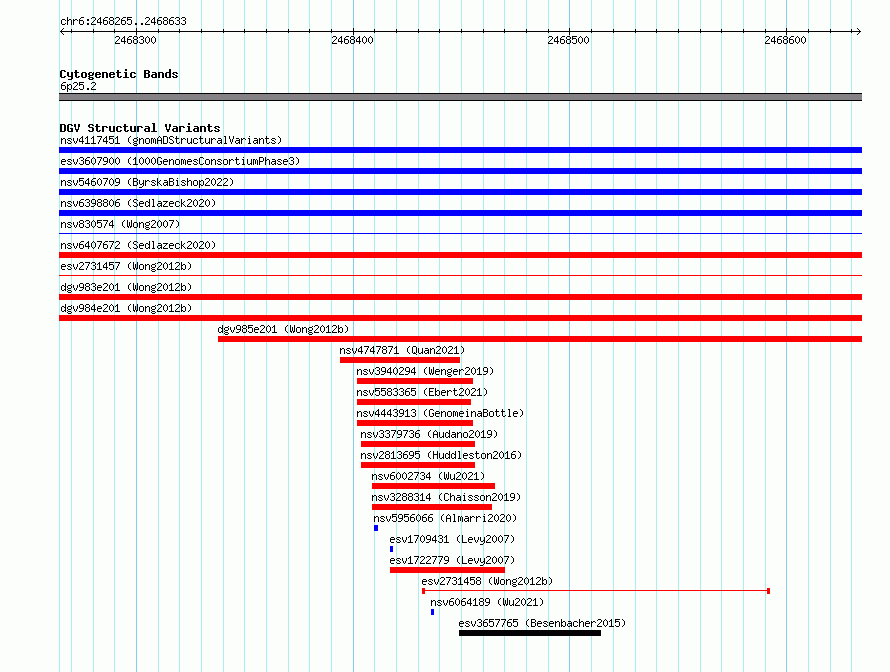Click the red bar under dgv983e201
Screen dimensions: 890x672
460,297
